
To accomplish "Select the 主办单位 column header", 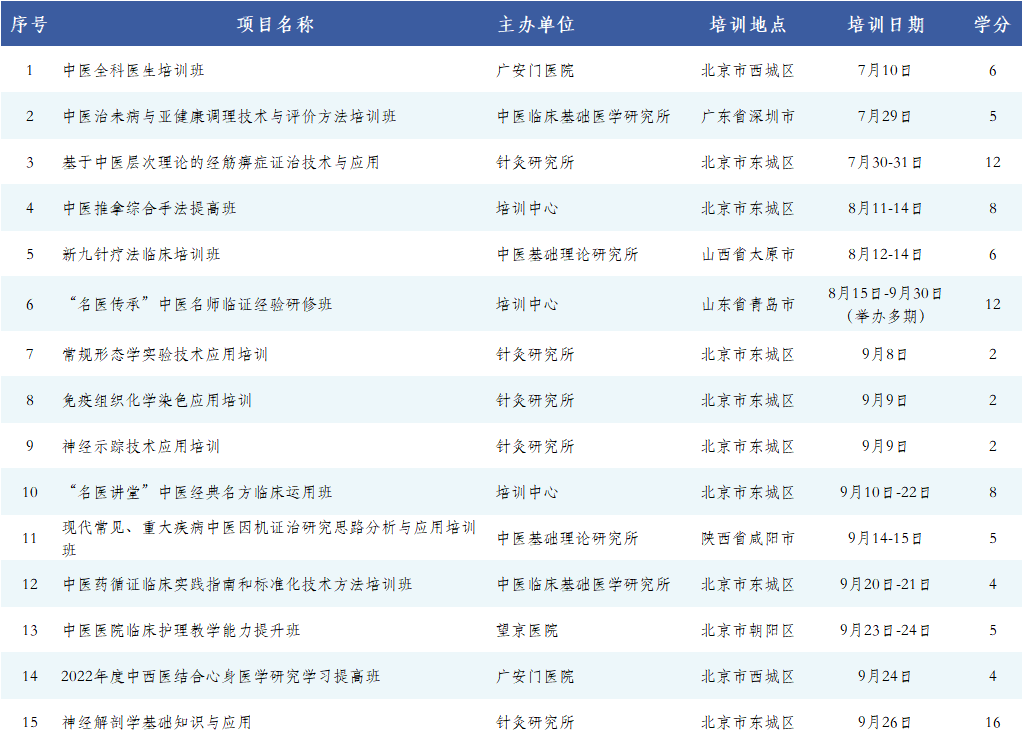I will tap(536, 25).
